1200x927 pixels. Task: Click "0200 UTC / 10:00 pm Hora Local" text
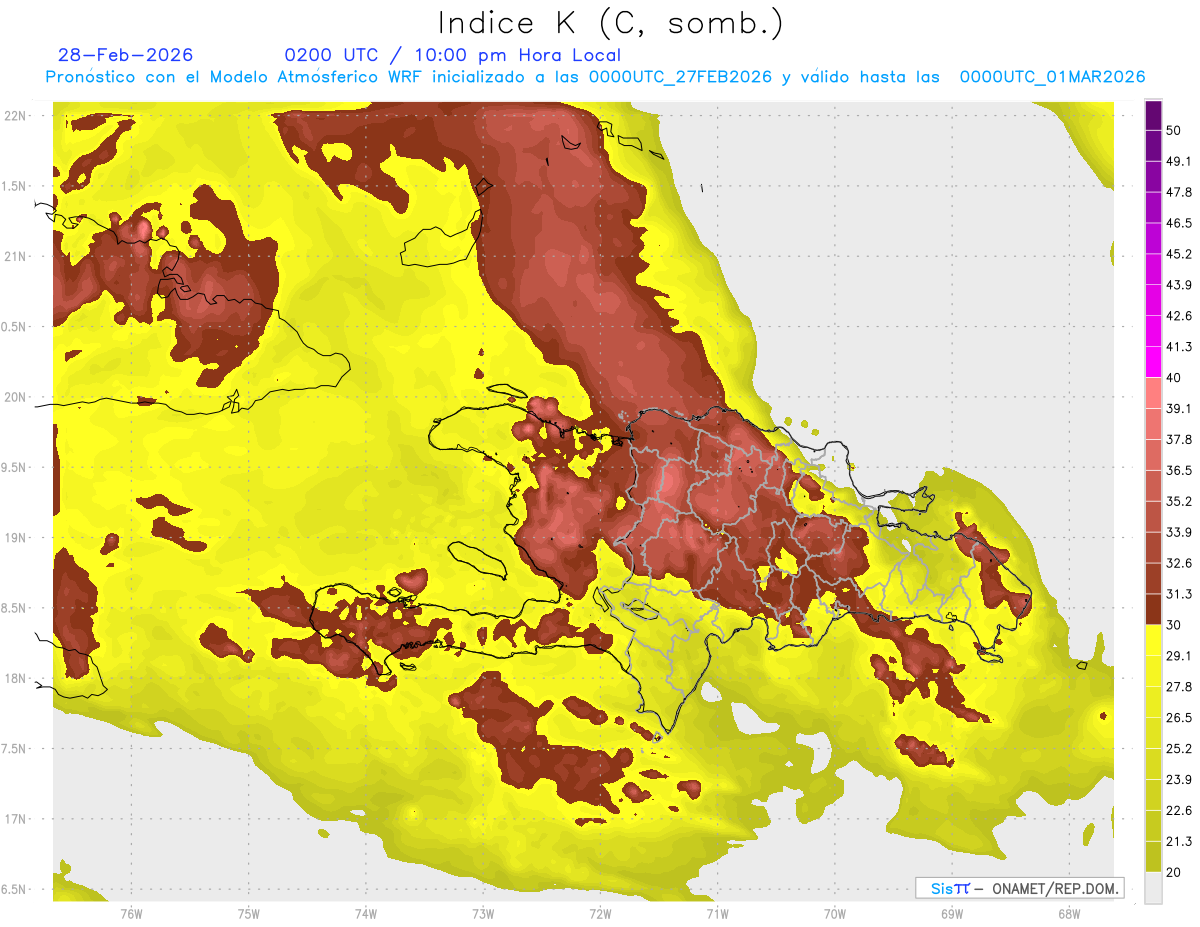(453, 55)
